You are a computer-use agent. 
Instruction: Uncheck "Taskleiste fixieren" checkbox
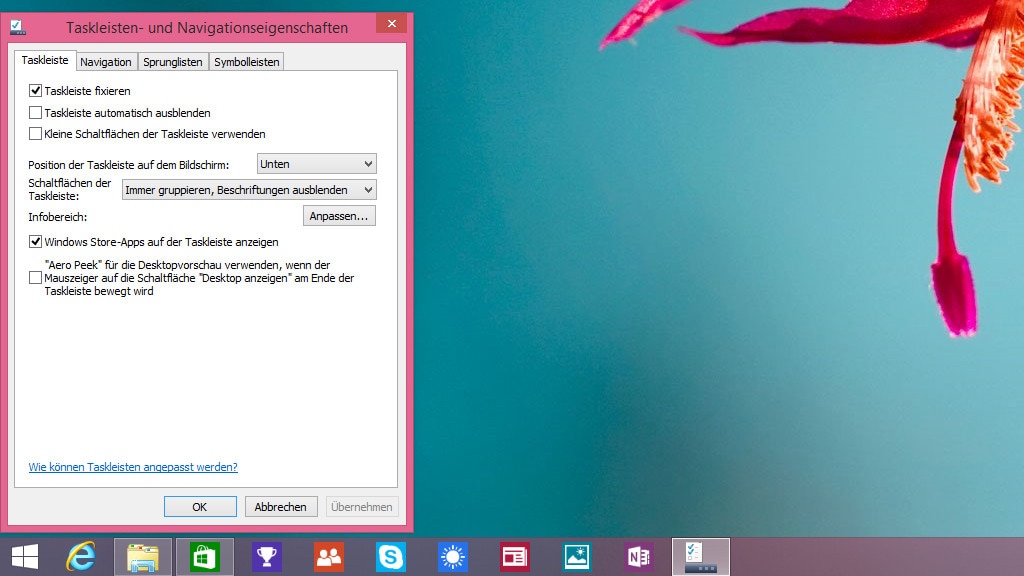pyautogui.click(x=36, y=91)
